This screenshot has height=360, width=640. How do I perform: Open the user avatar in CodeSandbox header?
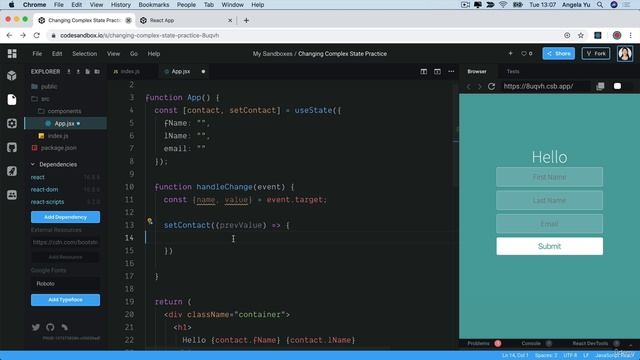pyautogui.click(x=625, y=53)
